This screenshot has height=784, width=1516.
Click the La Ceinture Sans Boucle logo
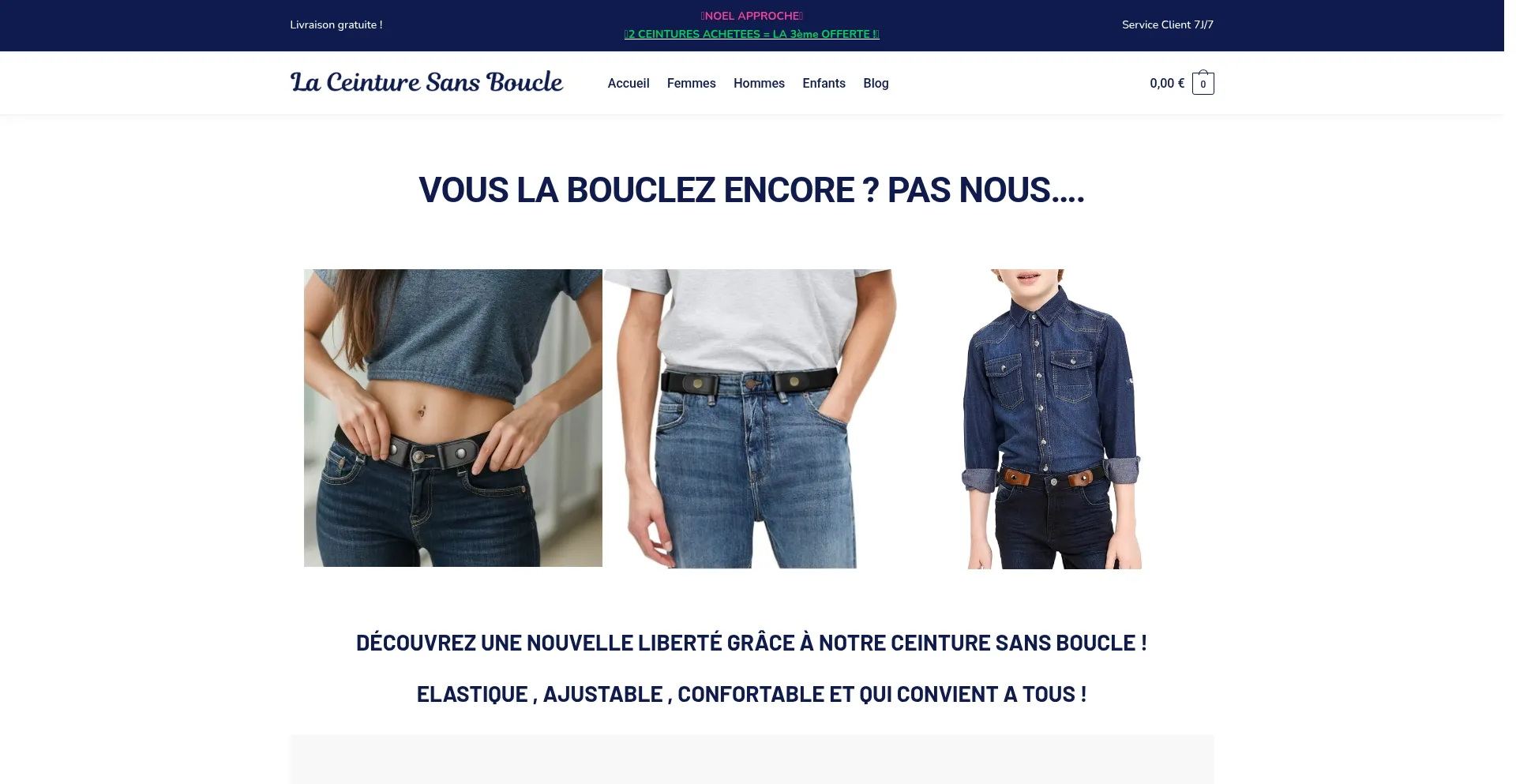426,82
